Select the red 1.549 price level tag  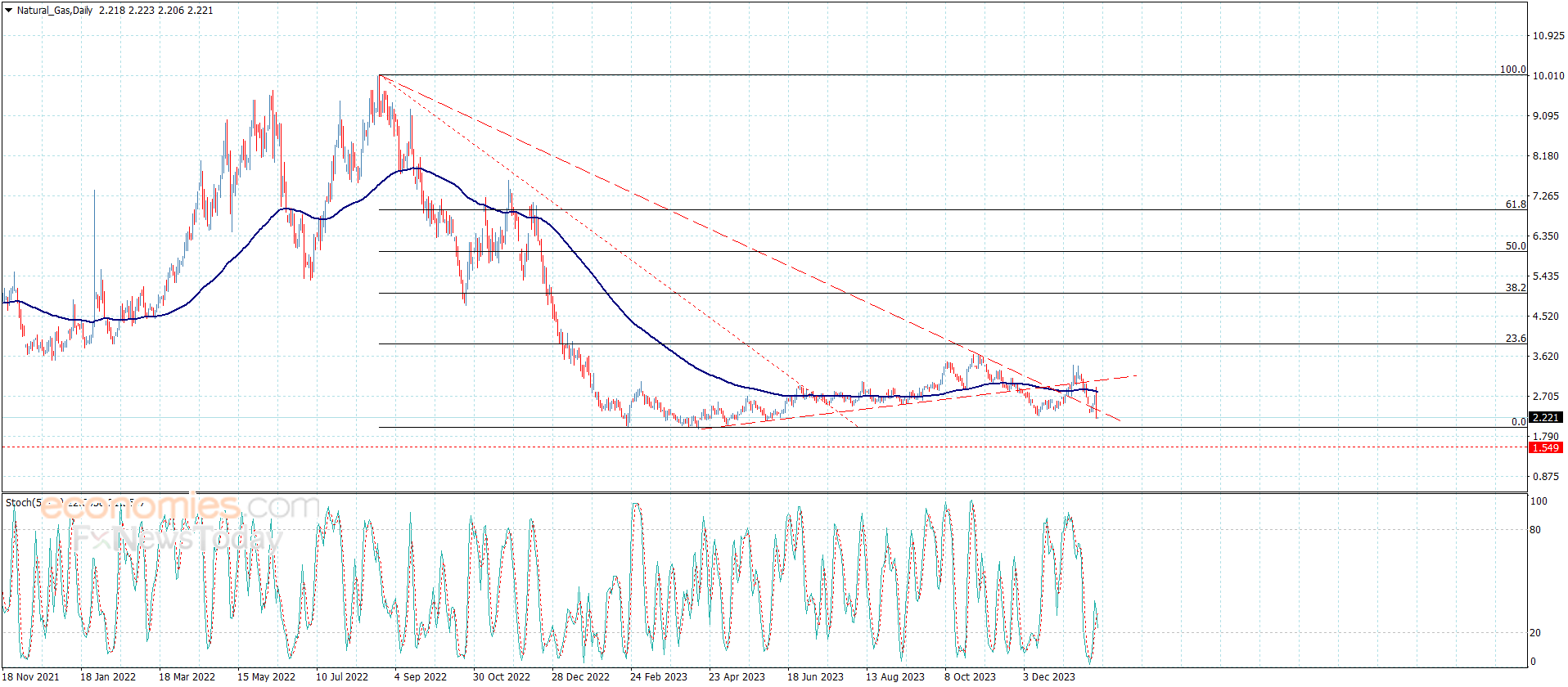[x=1545, y=448]
